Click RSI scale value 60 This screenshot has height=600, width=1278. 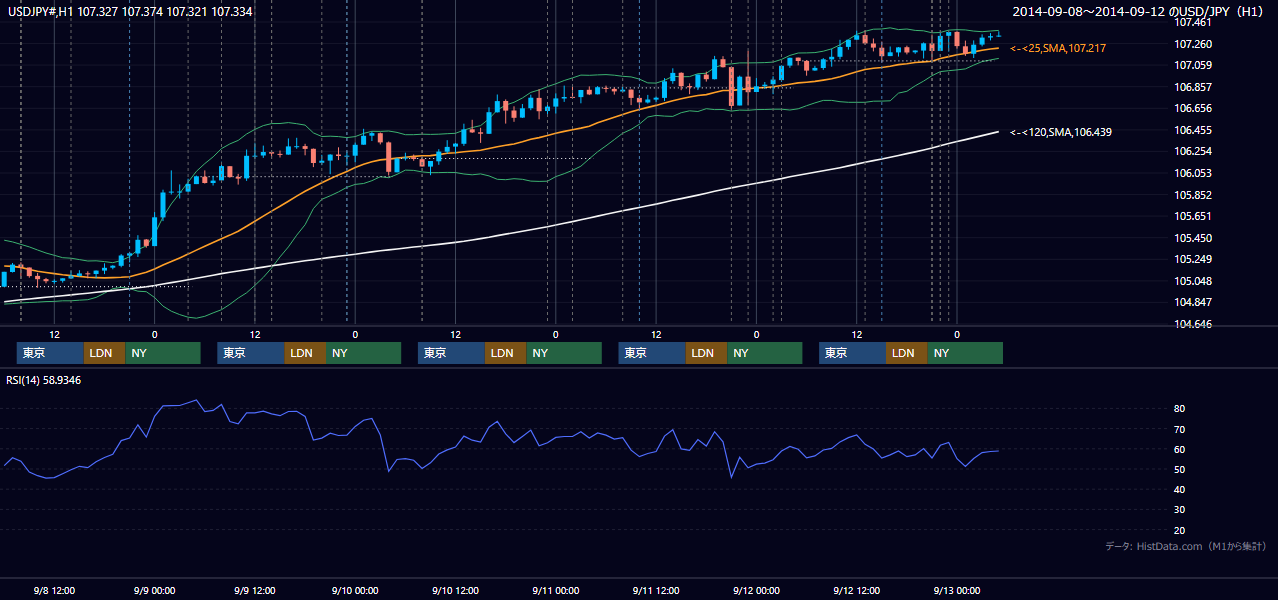coord(1180,449)
